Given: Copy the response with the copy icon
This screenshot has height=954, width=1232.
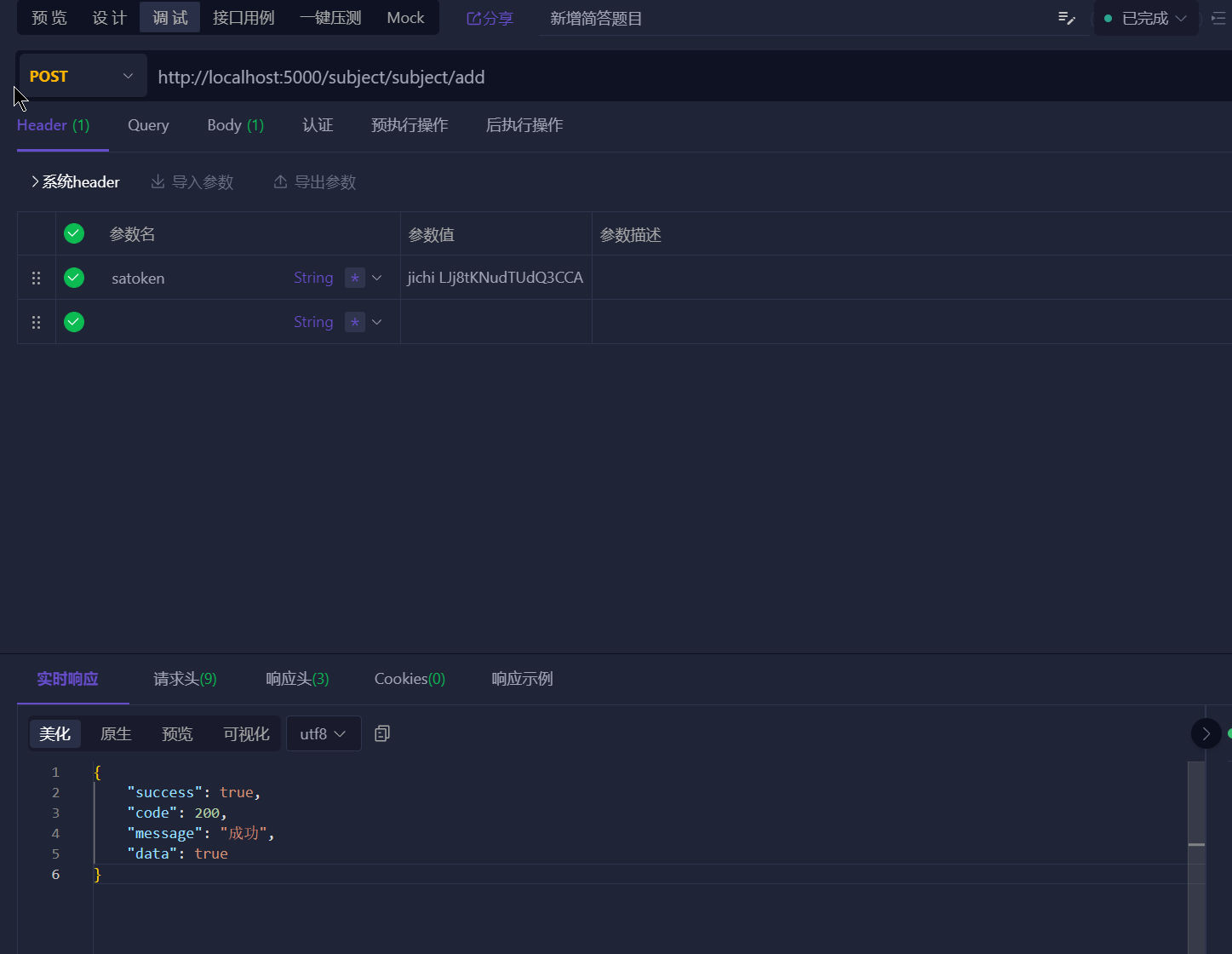Looking at the screenshot, I should pos(382,733).
